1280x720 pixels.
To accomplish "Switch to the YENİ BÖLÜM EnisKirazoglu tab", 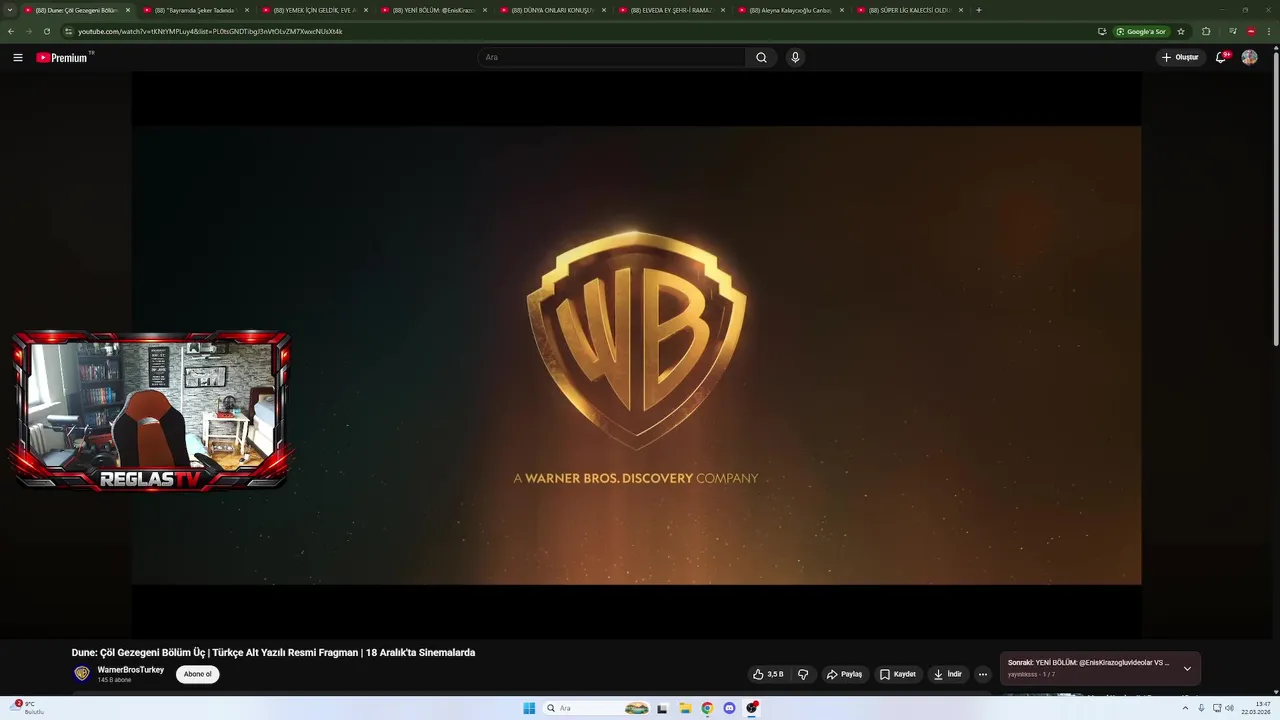I will (433, 10).
